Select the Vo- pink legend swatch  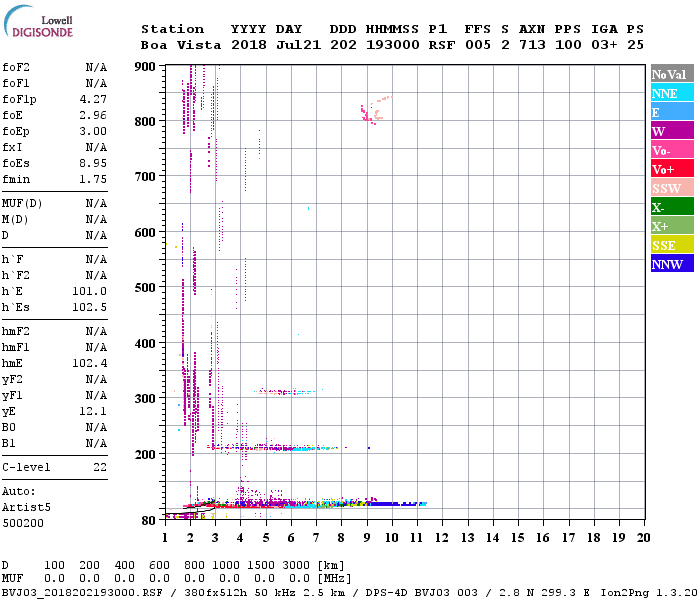coord(672,150)
